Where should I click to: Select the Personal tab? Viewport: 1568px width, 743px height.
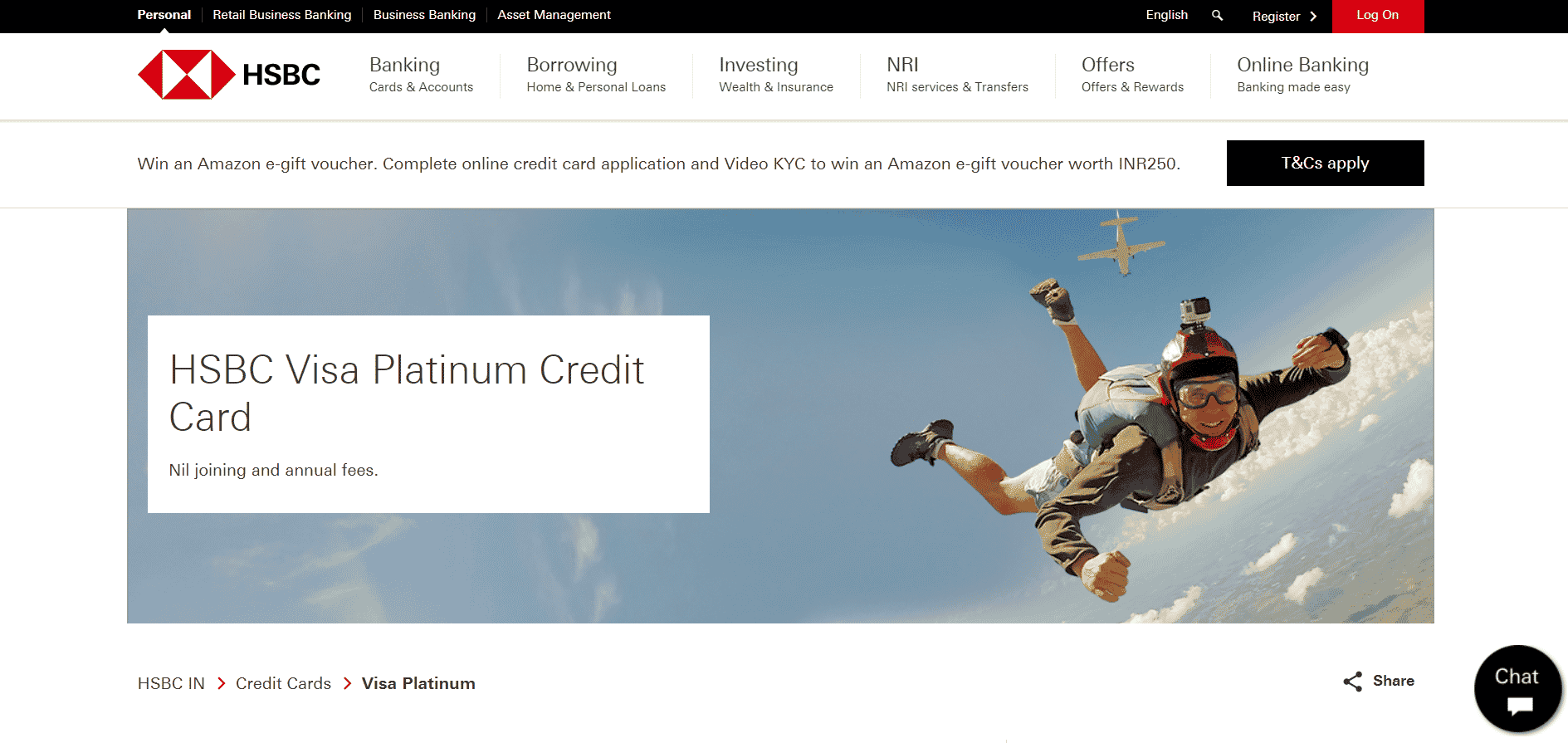coord(164,15)
